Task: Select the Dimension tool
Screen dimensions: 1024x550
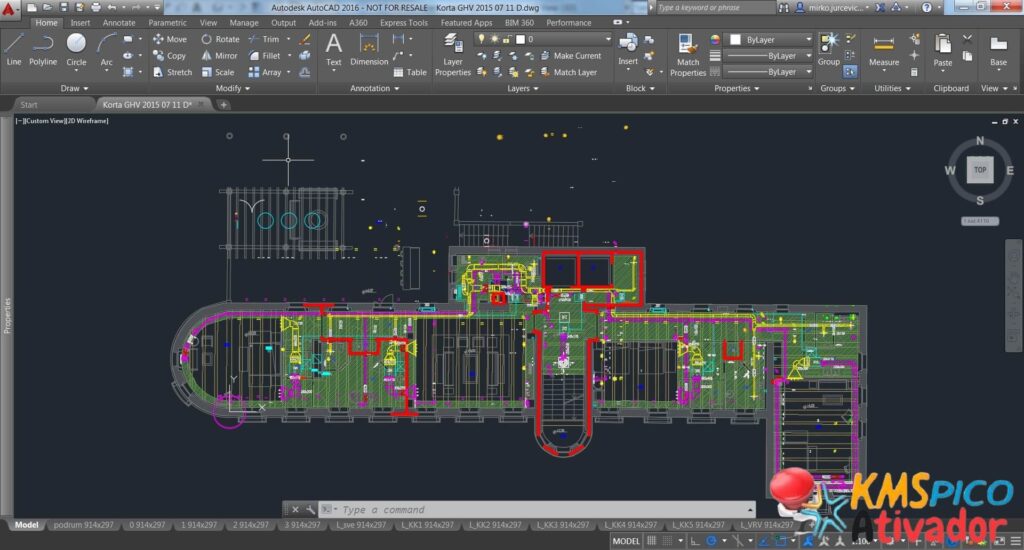Action: 369,50
